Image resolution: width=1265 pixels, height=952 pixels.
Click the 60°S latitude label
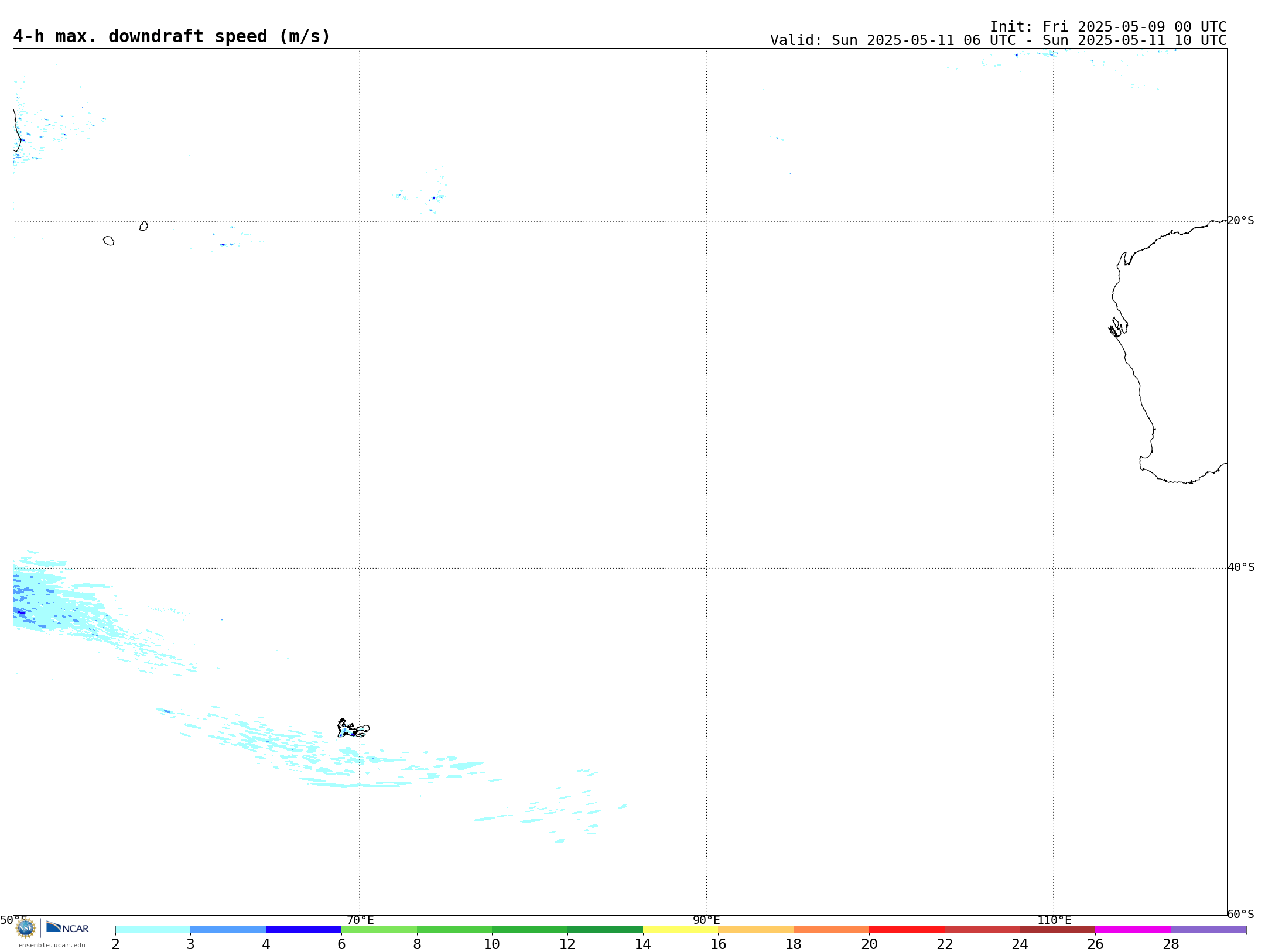pos(1241,914)
